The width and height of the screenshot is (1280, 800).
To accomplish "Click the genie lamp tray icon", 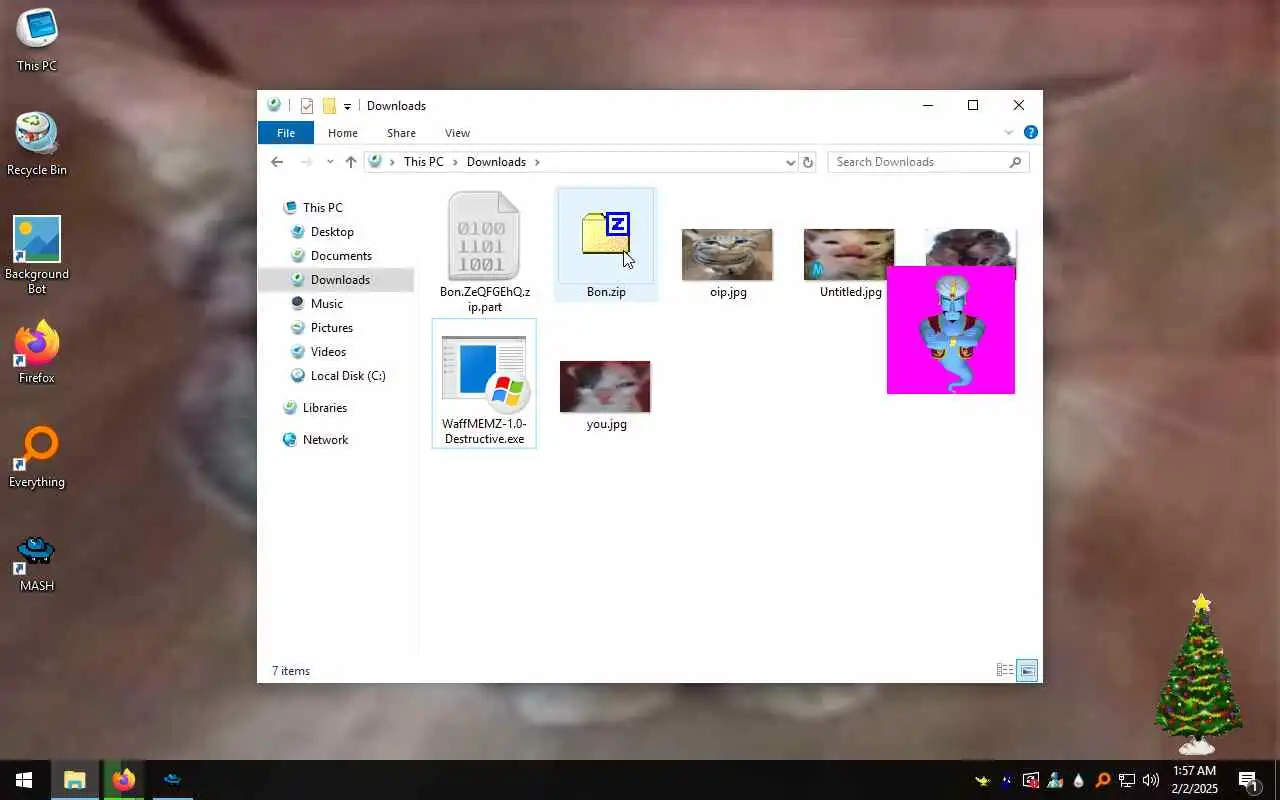I will pos(983,780).
